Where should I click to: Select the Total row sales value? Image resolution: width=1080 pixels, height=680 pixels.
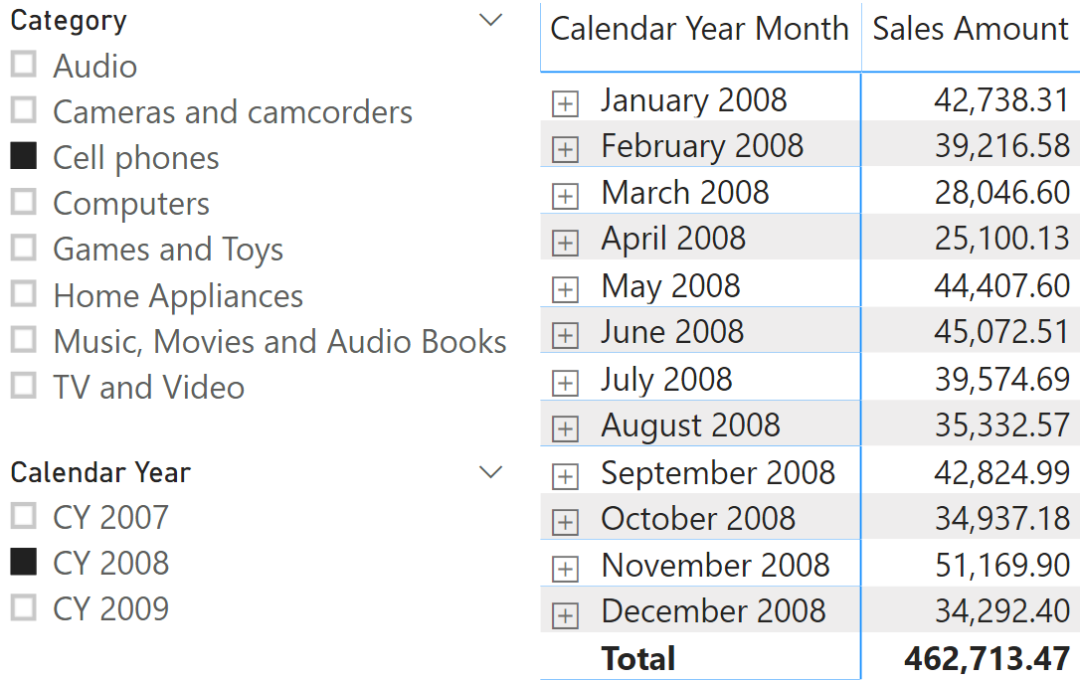(986, 658)
